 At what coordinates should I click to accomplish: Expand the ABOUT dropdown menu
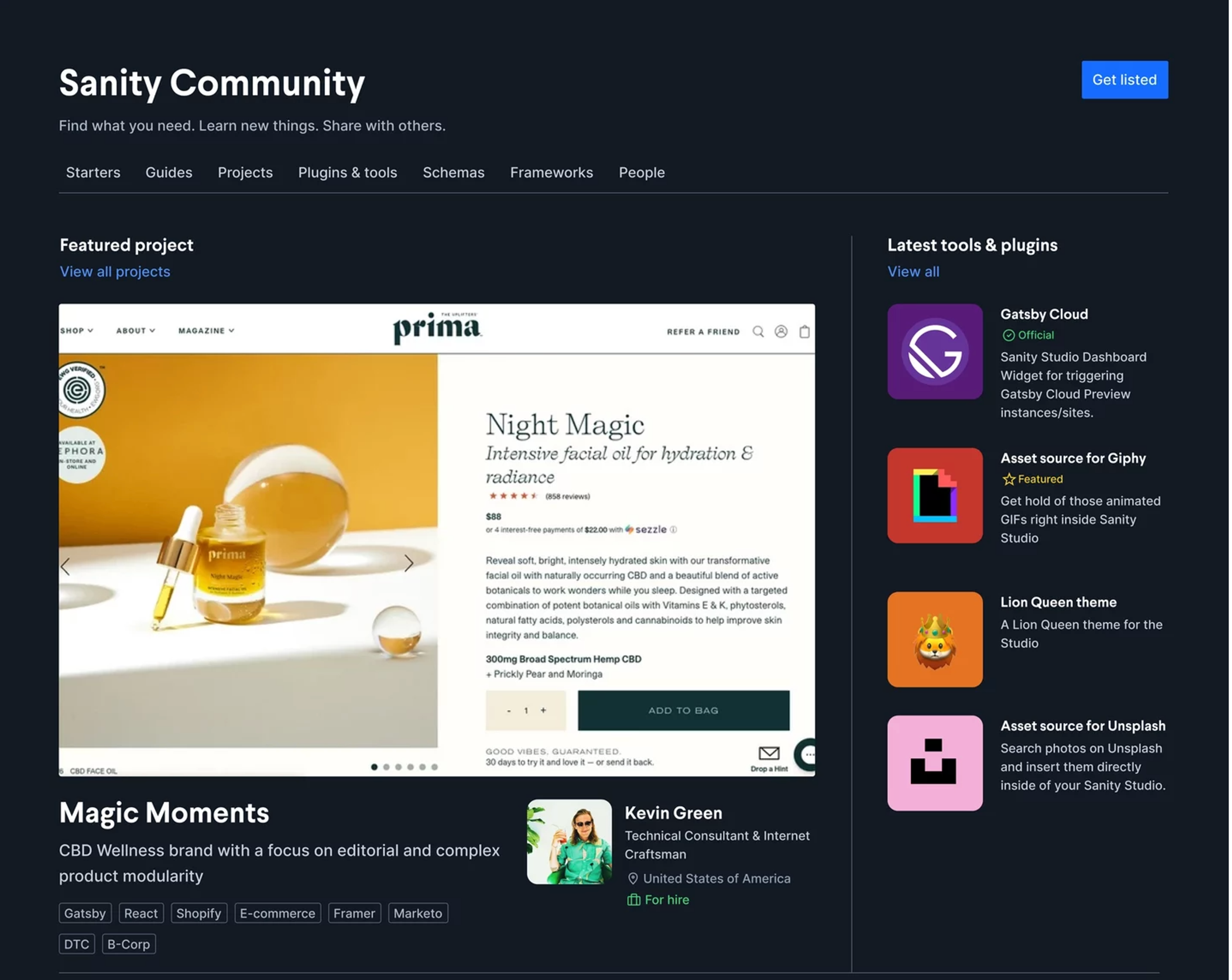click(x=136, y=331)
